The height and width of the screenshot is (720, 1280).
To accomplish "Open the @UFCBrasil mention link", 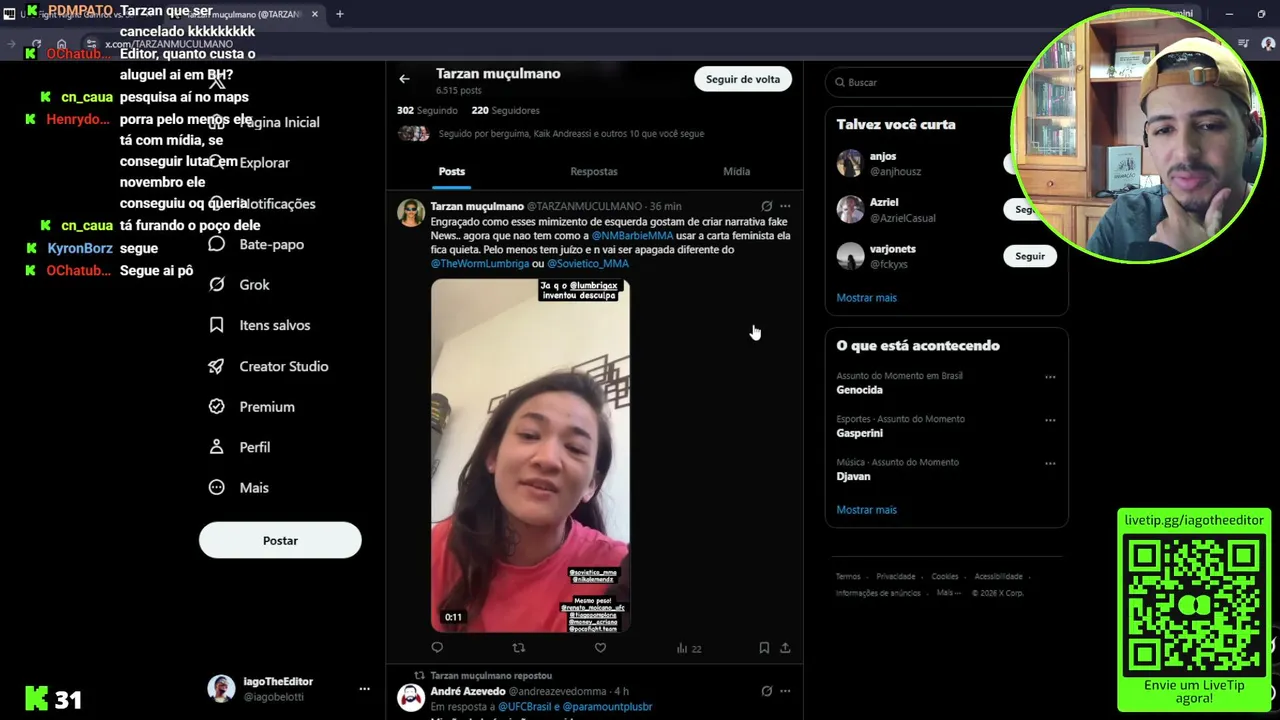I will 524,707.
